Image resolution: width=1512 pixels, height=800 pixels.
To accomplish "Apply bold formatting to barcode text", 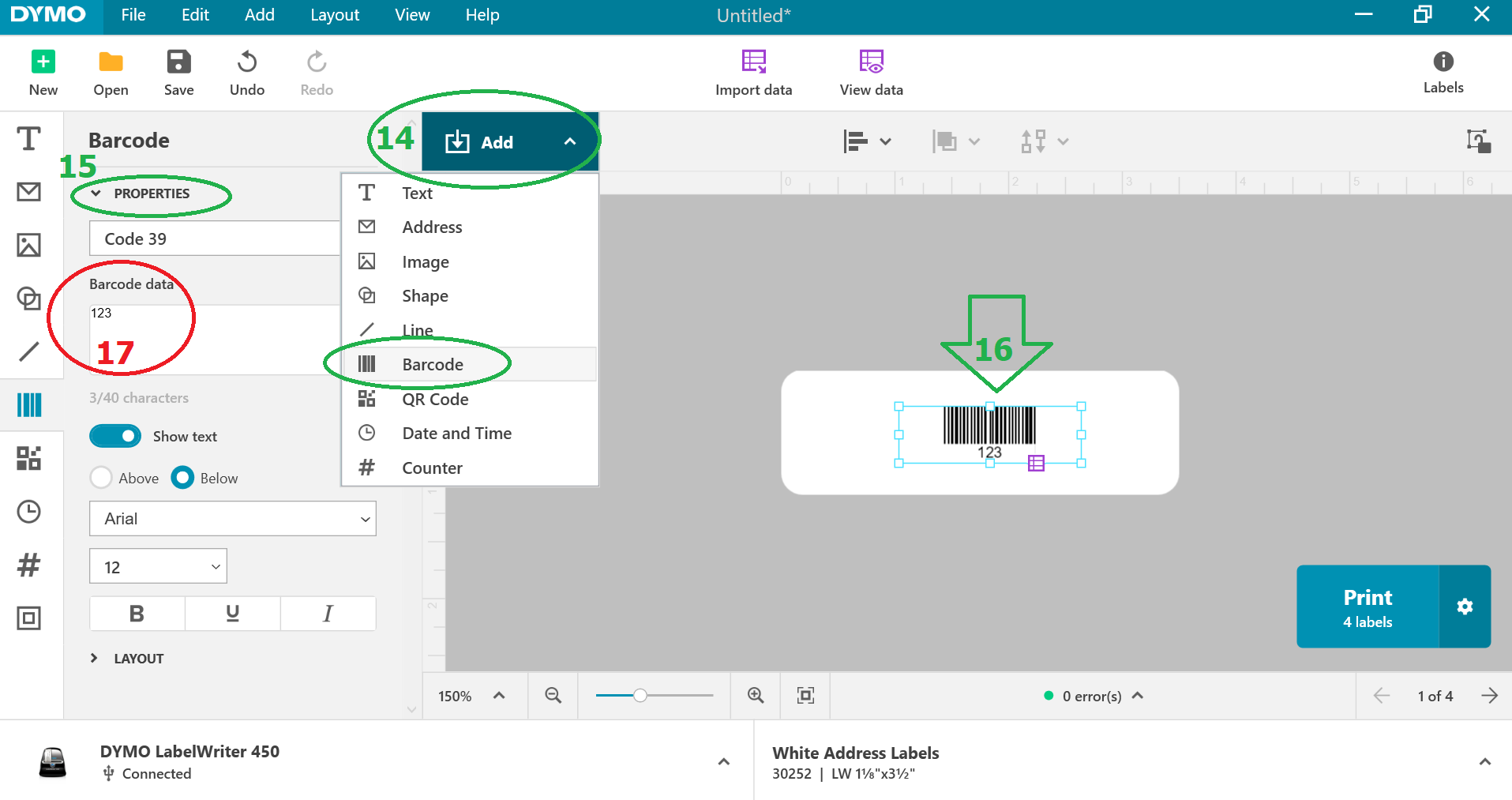I will point(136,613).
